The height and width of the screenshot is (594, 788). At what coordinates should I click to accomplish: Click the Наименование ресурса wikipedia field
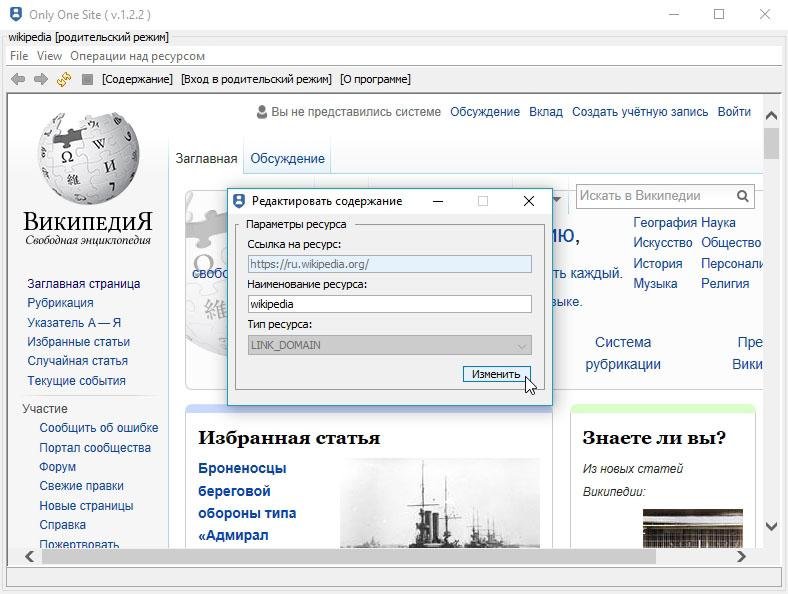[389, 304]
